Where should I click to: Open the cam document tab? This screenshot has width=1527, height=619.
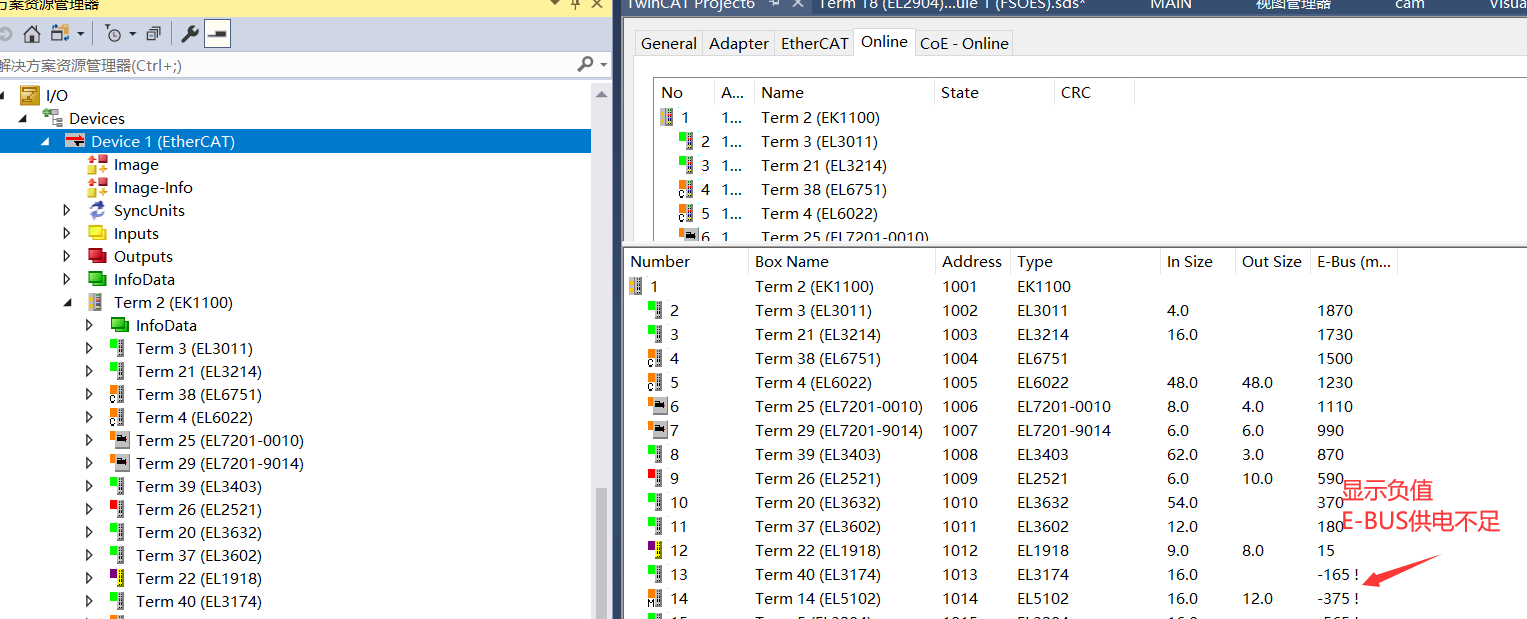pos(1410,5)
